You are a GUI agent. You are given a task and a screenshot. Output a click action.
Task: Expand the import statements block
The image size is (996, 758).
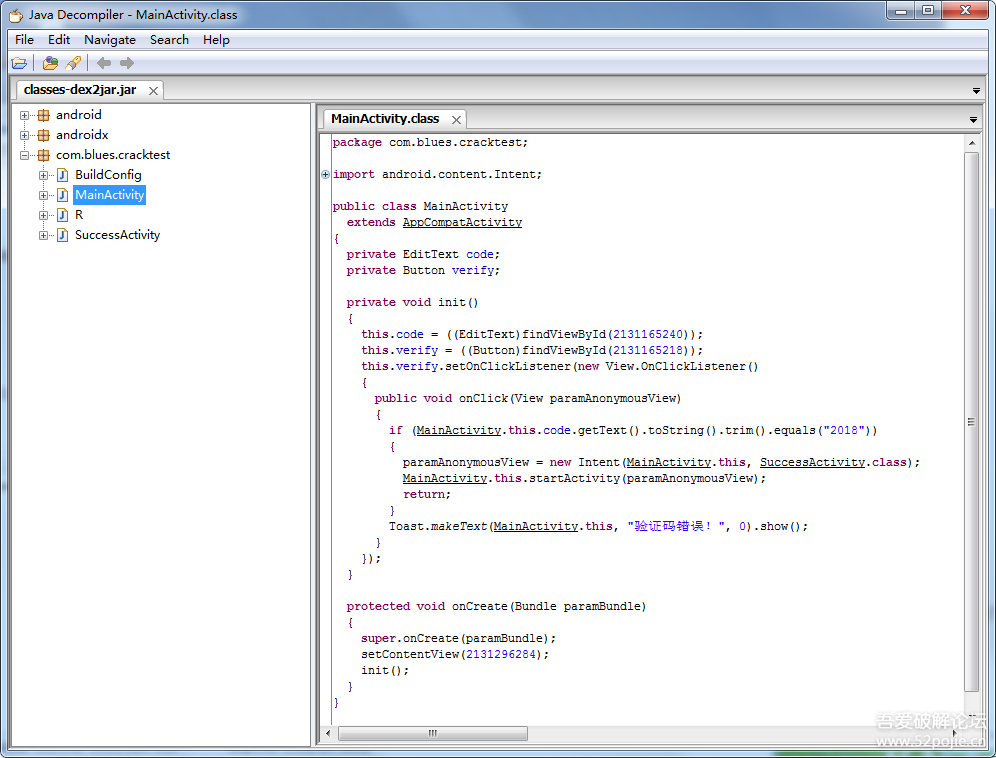(x=326, y=174)
